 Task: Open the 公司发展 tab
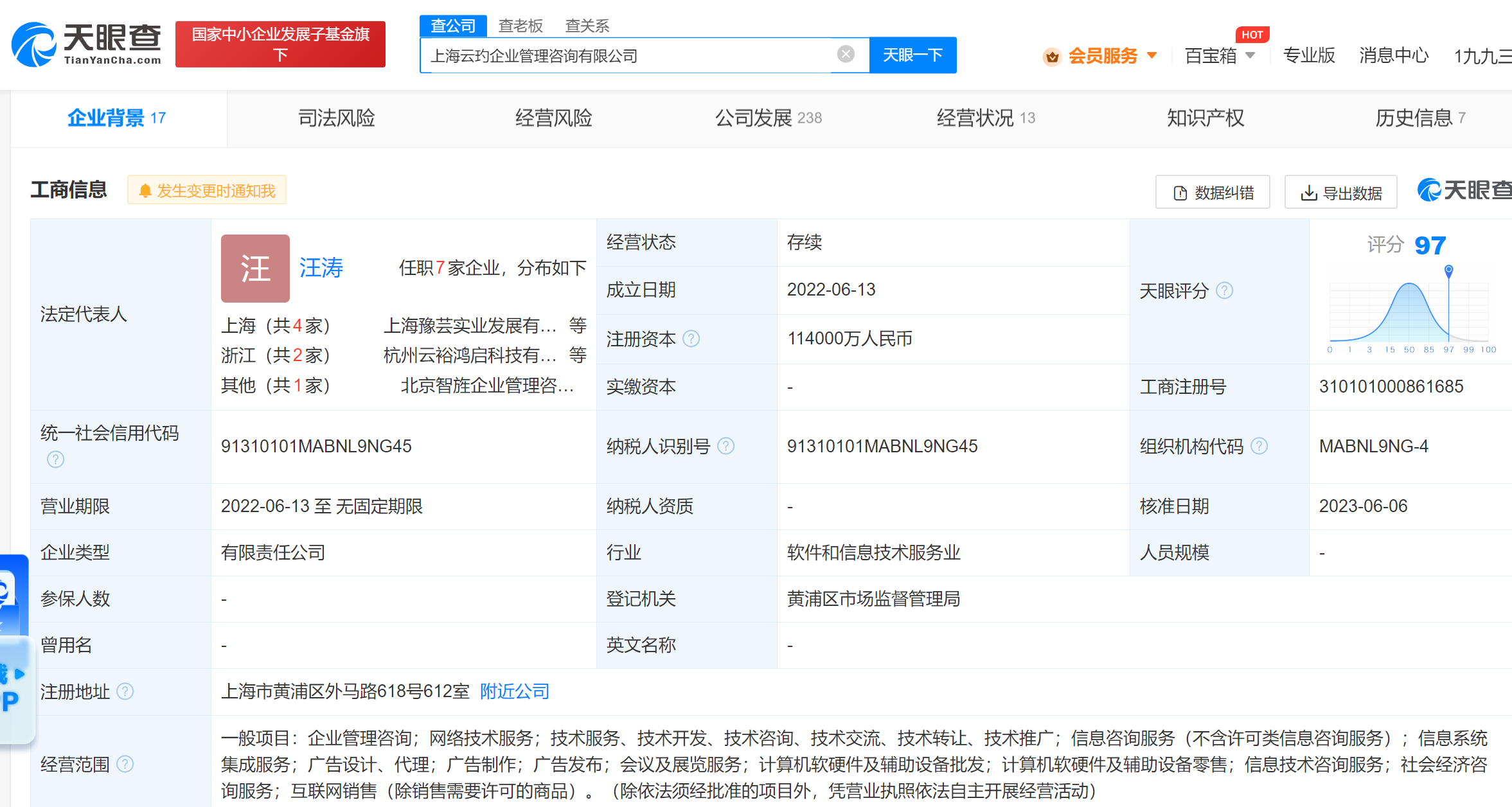769,118
